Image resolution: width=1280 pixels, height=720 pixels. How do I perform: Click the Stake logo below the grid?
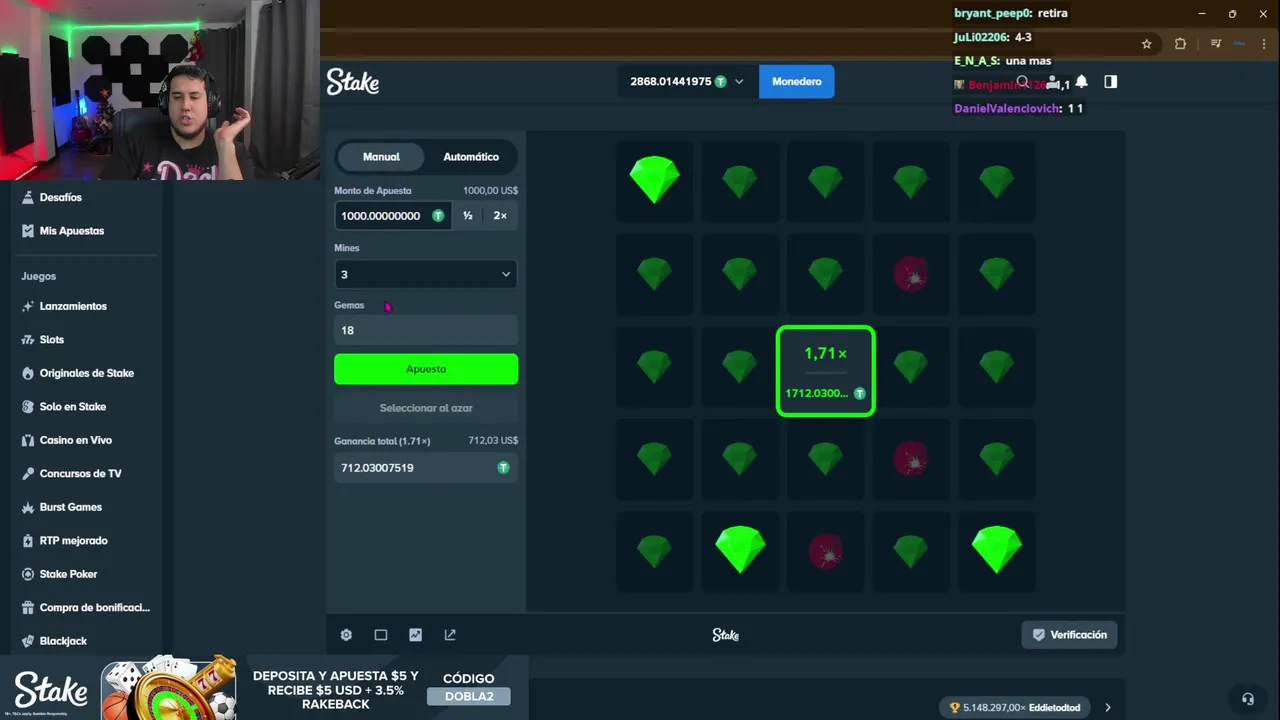[x=725, y=635]
